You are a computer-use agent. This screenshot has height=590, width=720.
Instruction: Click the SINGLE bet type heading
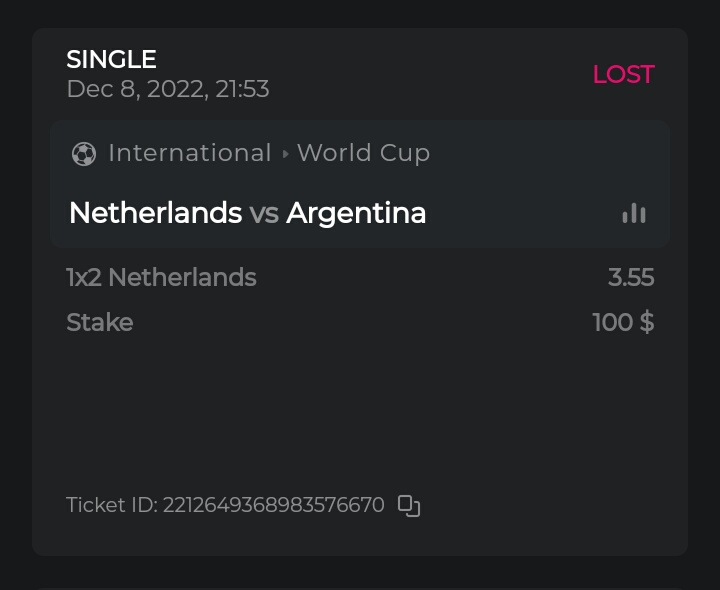point(111,60)
